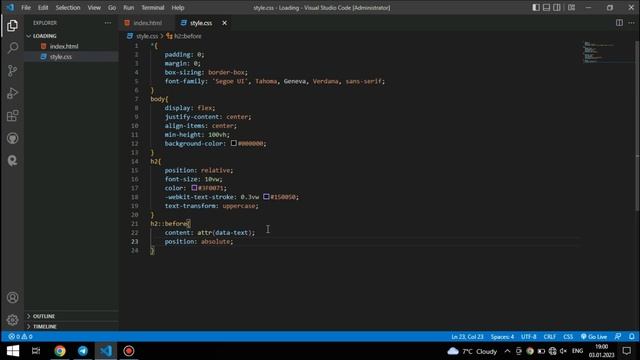Click the weather 7°C Cloudy widget
This screenshot has height=360, width=640.
coord(472,351)
